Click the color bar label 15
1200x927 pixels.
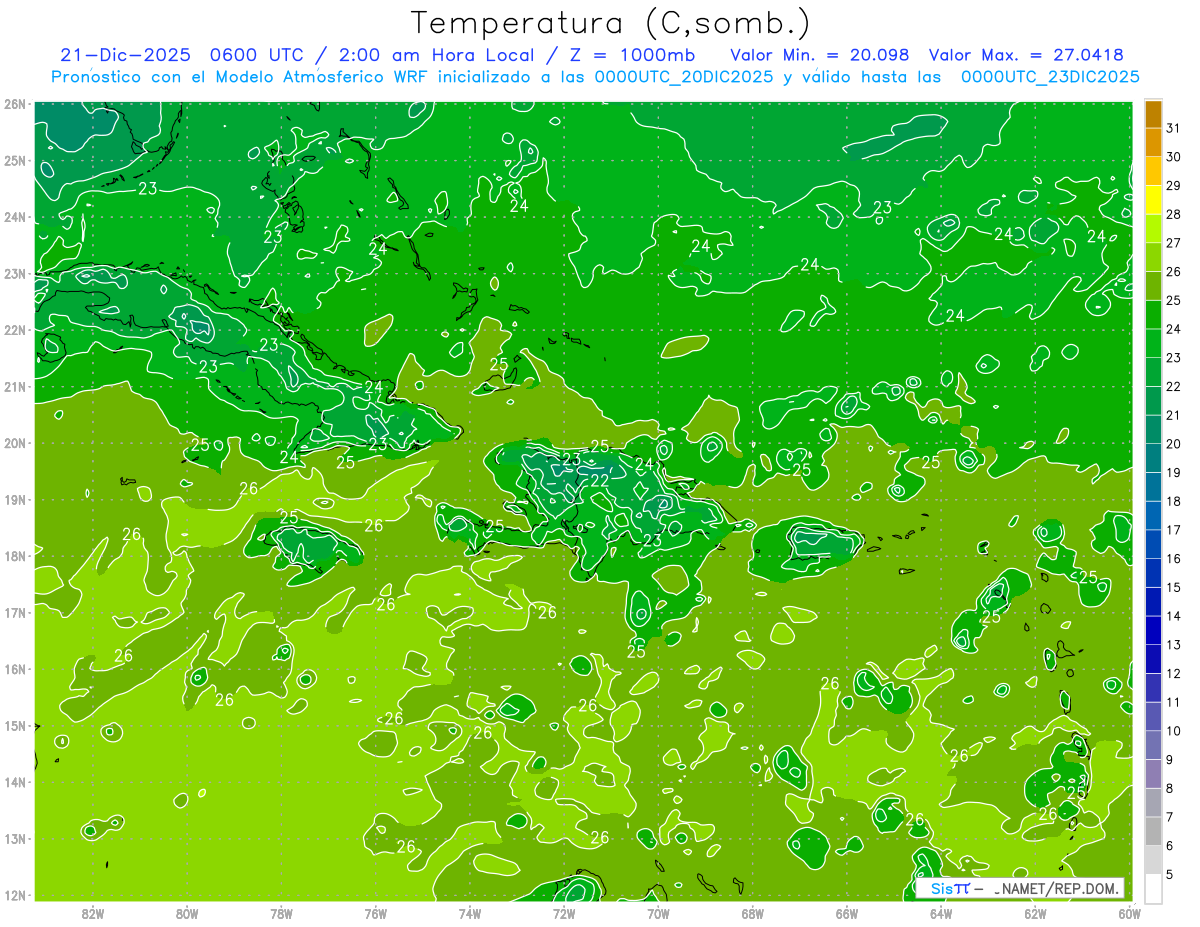point(1173,587)
